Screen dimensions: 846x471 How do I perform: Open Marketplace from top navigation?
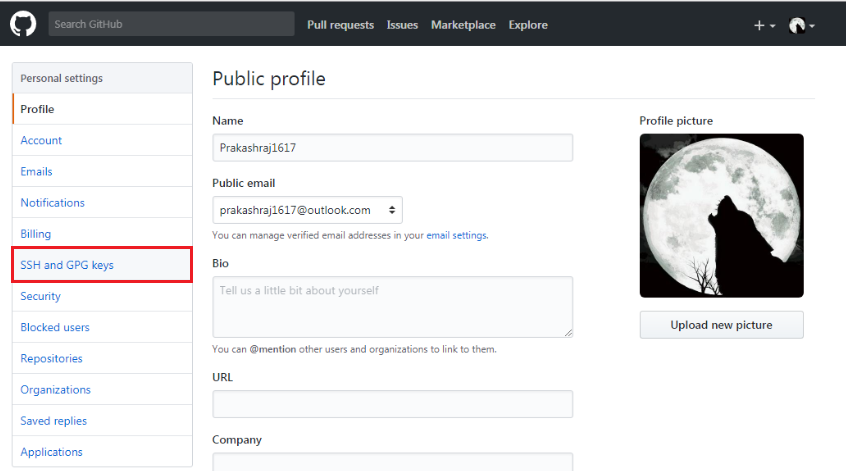[463, 25]
